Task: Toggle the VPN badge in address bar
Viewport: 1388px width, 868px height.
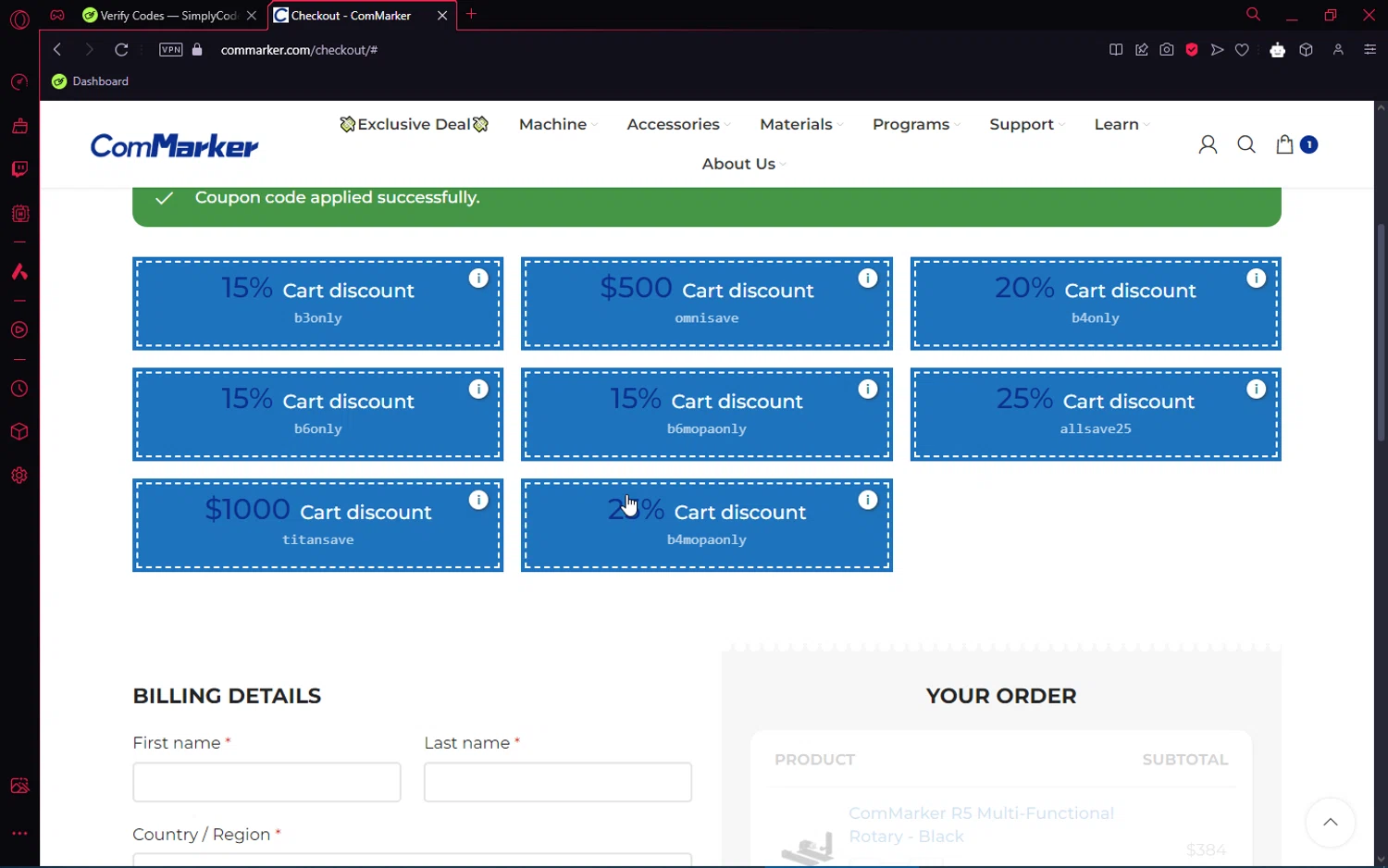Action: click(171, 50)
